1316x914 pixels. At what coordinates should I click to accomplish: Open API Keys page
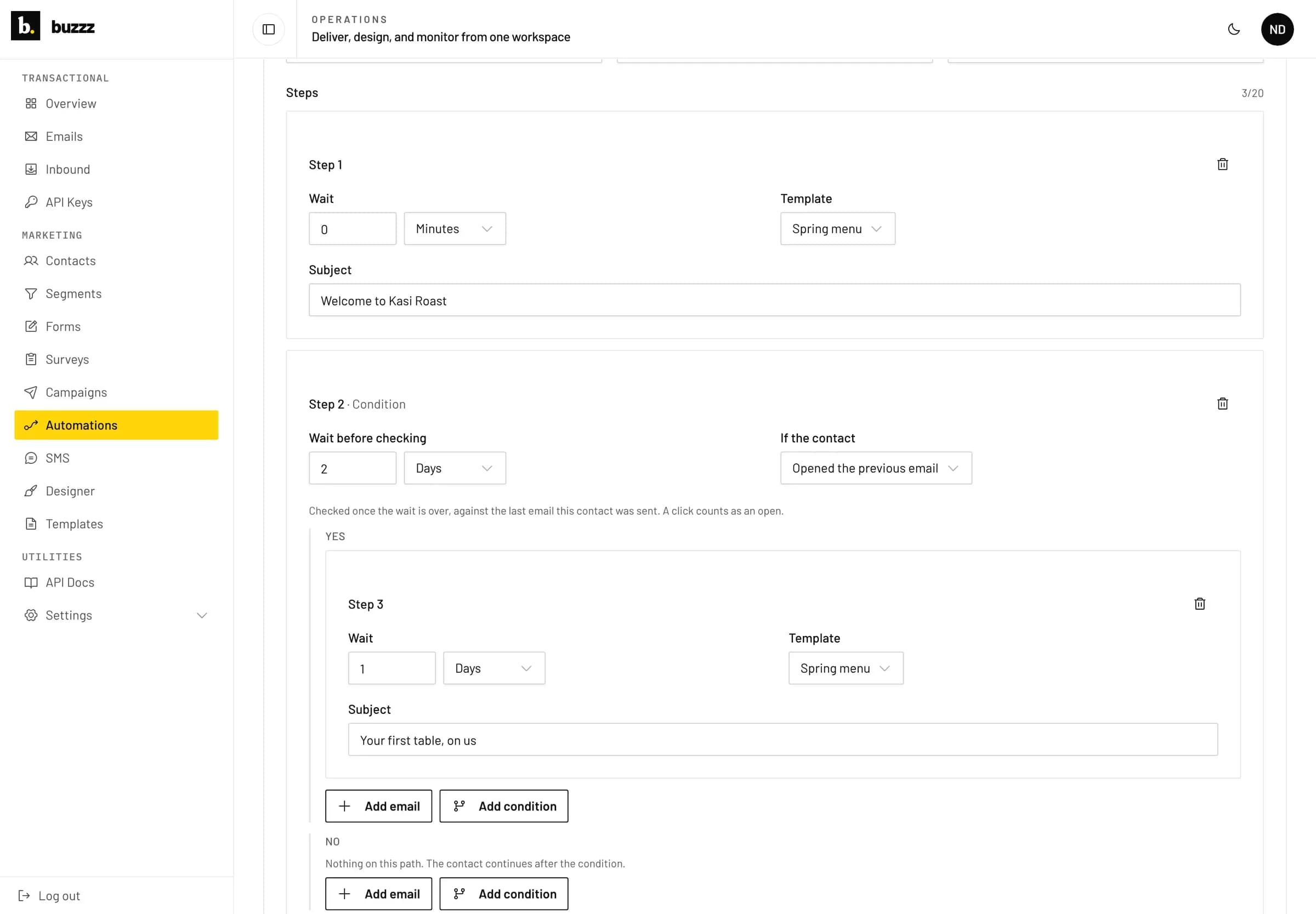tap(116, 202)
